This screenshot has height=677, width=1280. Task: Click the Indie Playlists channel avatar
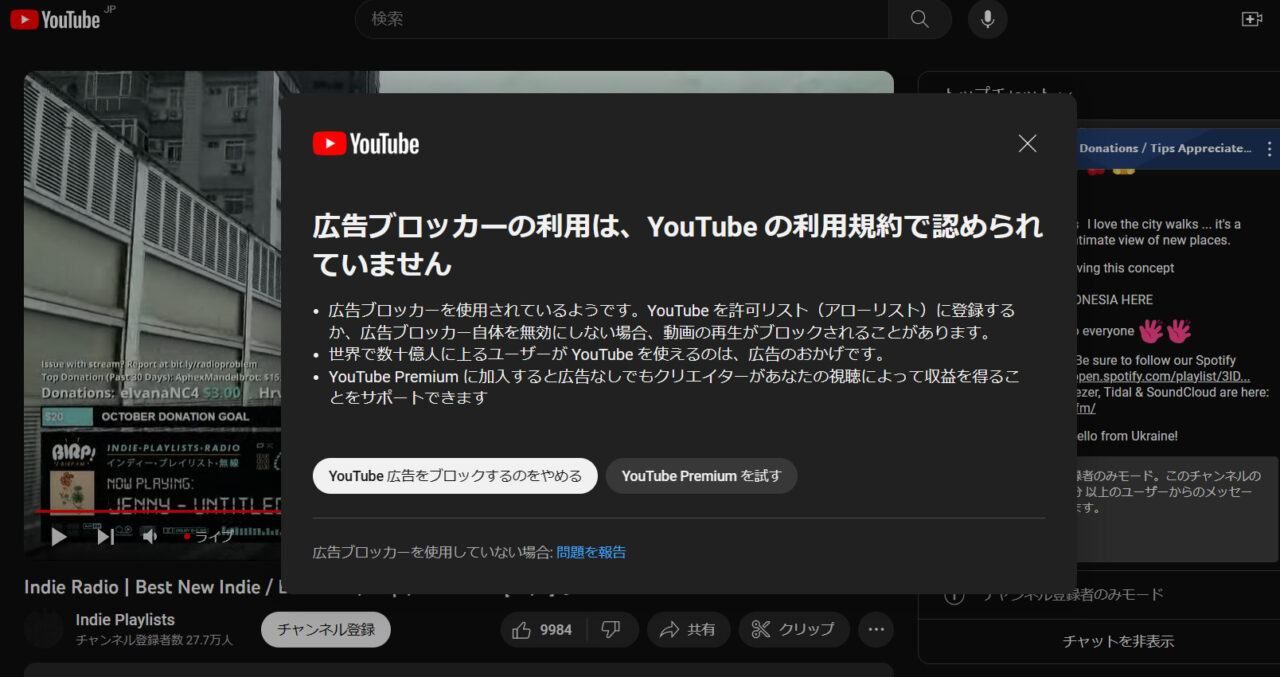44,629
